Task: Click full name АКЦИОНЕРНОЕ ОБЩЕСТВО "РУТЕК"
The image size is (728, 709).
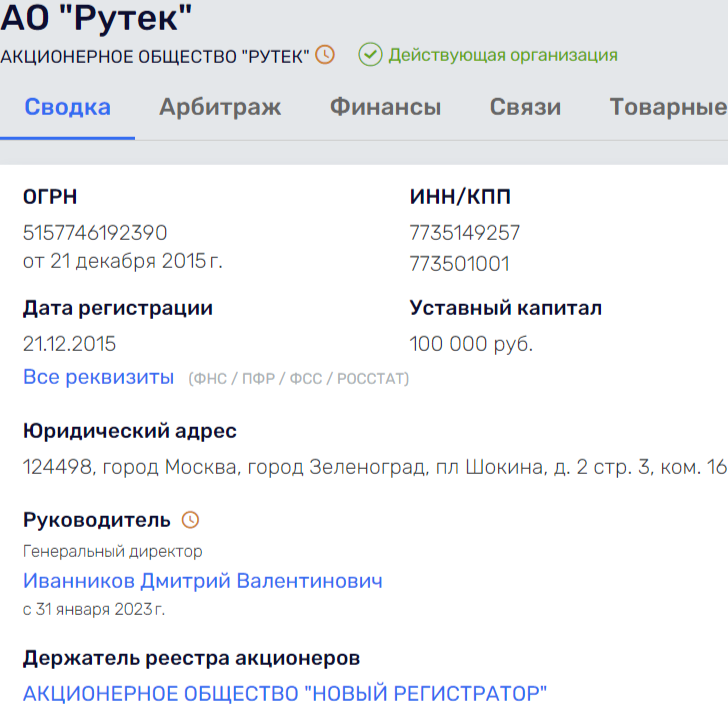Action: click(155, 57)
